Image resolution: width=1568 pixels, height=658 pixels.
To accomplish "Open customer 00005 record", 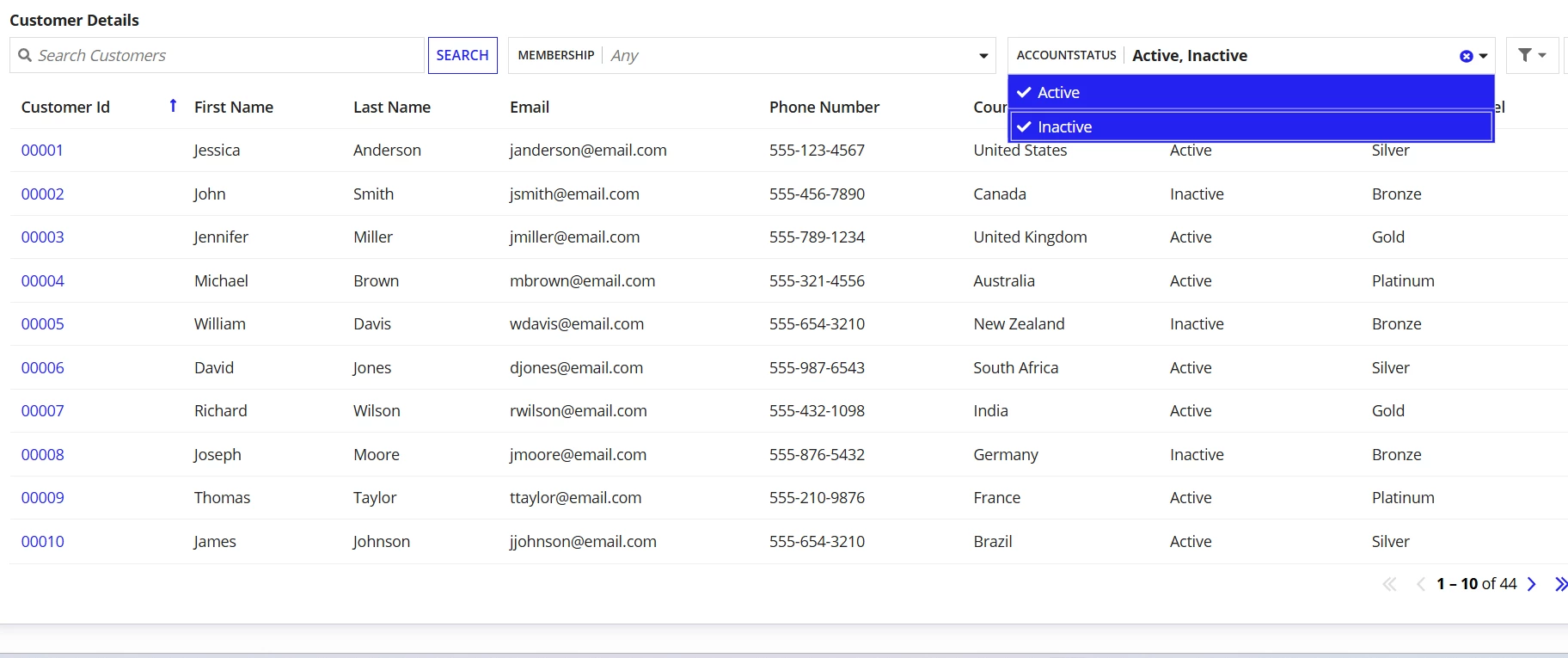I will coord(42,323).
